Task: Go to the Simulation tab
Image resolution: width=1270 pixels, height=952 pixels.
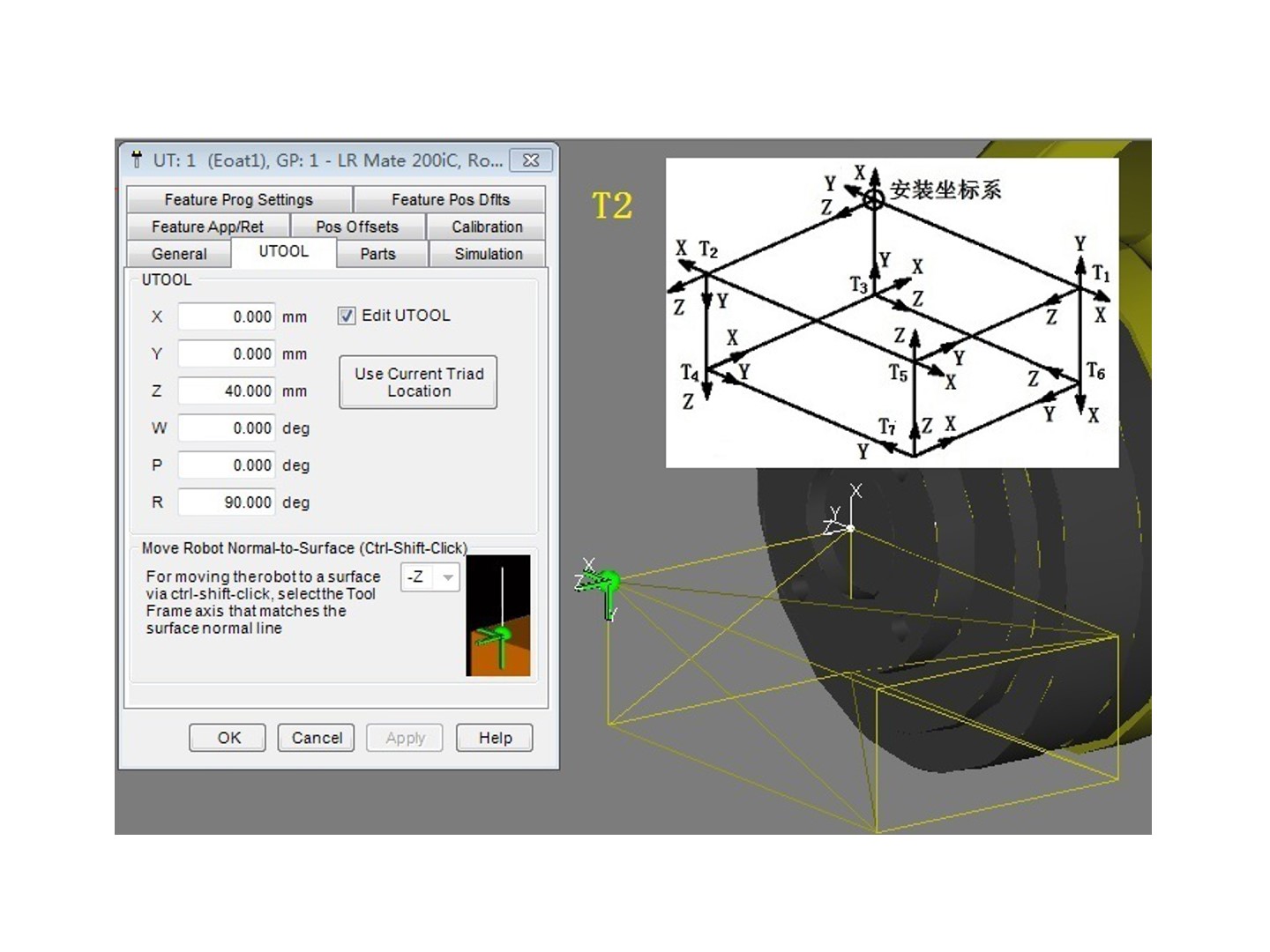Action: [x=488, y=254]
